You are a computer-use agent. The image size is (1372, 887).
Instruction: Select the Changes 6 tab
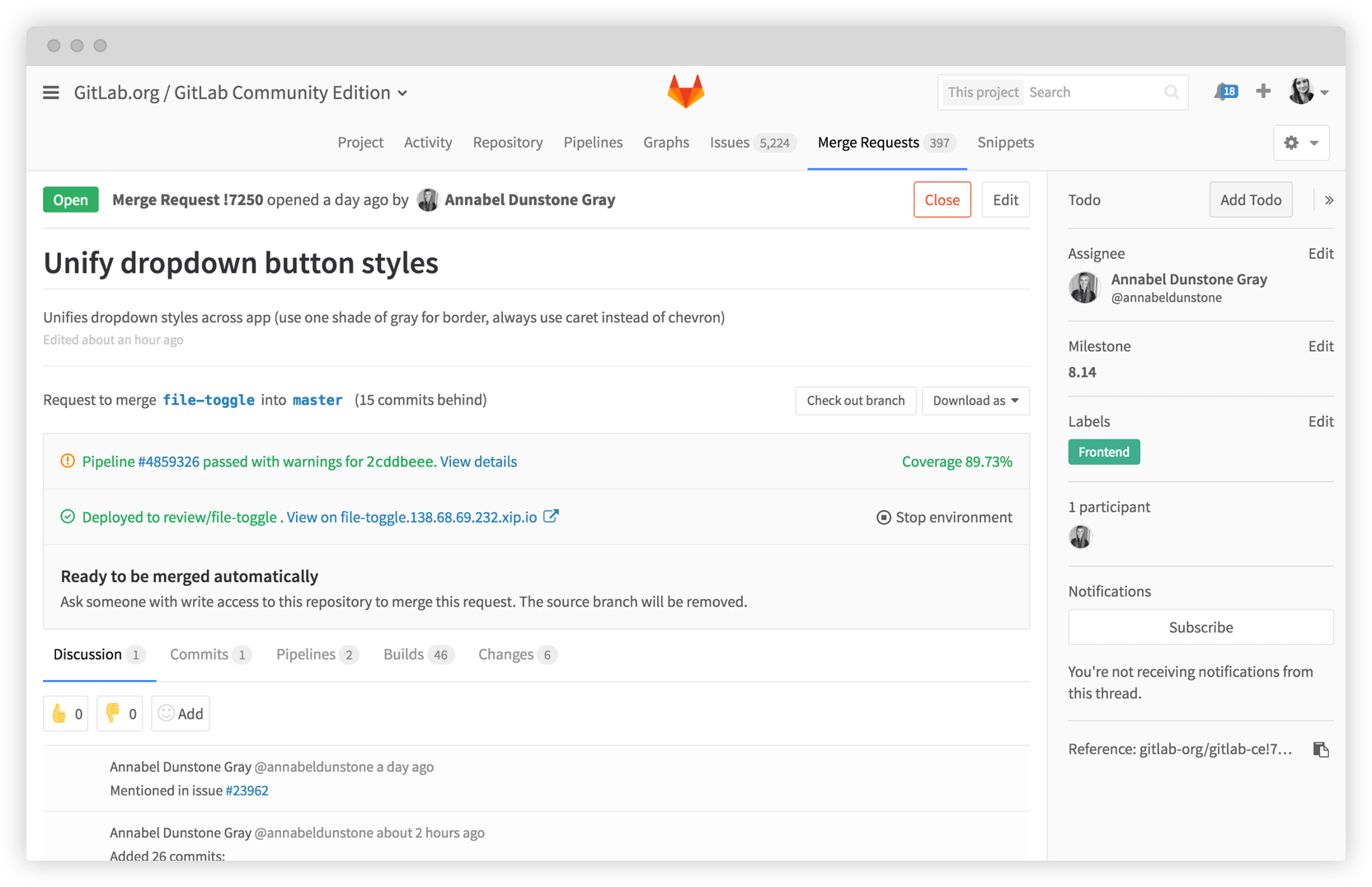point(517,655)
